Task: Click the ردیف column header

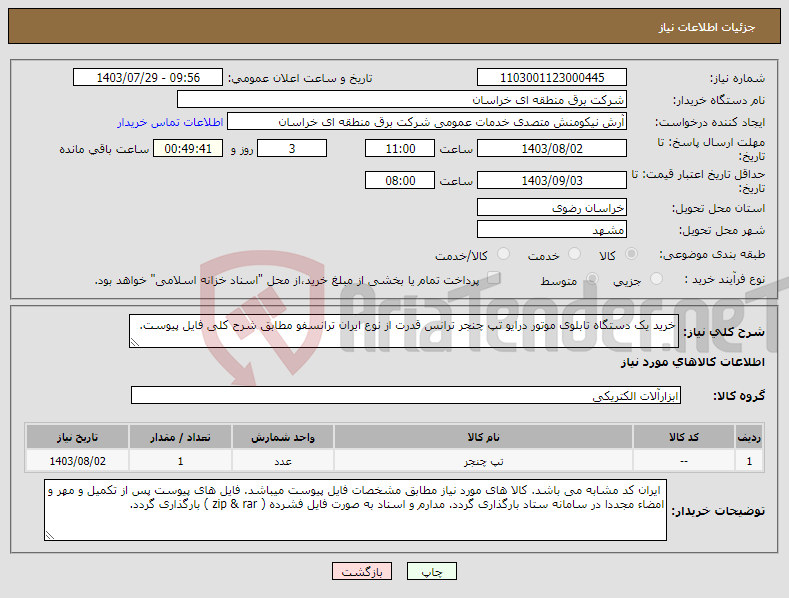Action: coord(749,437)
